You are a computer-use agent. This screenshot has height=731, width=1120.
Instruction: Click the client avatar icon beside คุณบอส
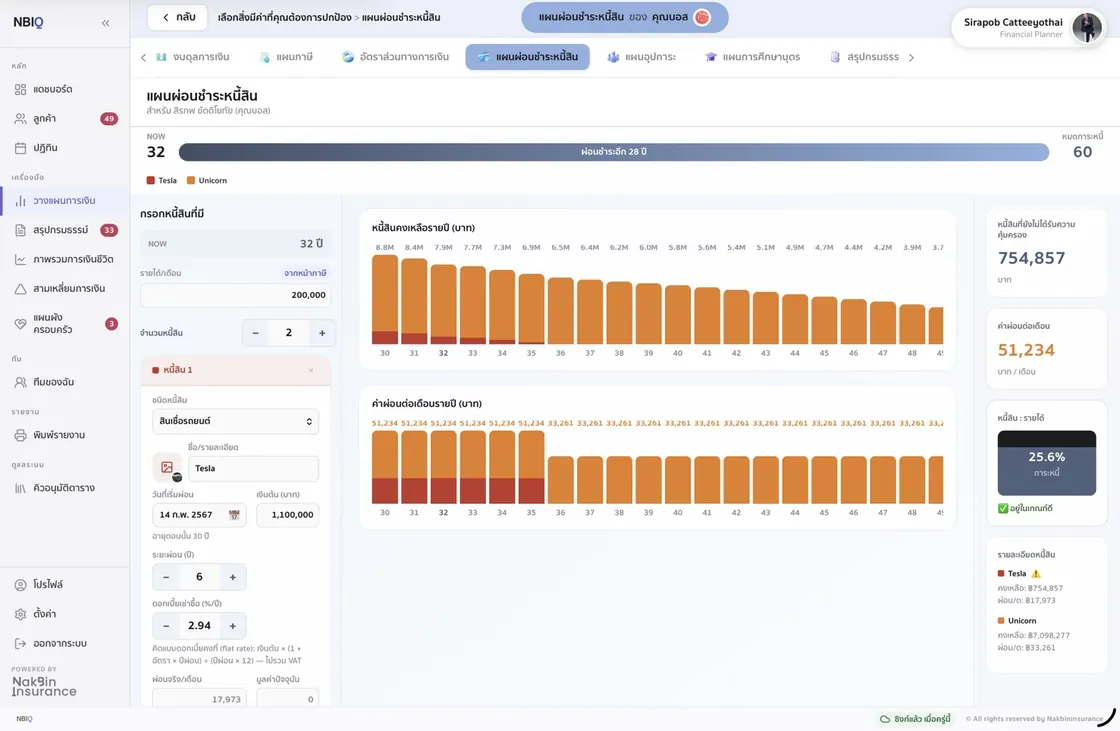point(702,17)
